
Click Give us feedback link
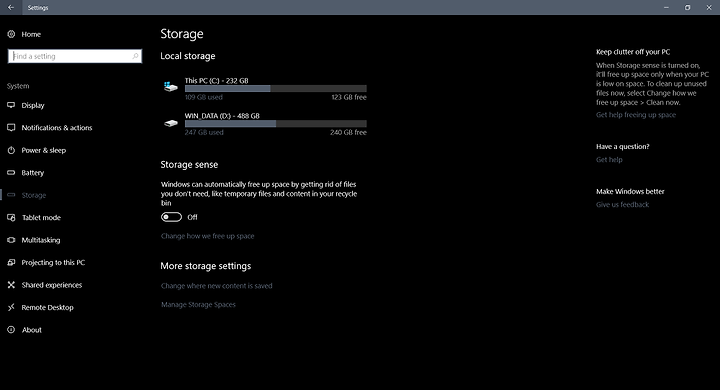click(623, 205)
